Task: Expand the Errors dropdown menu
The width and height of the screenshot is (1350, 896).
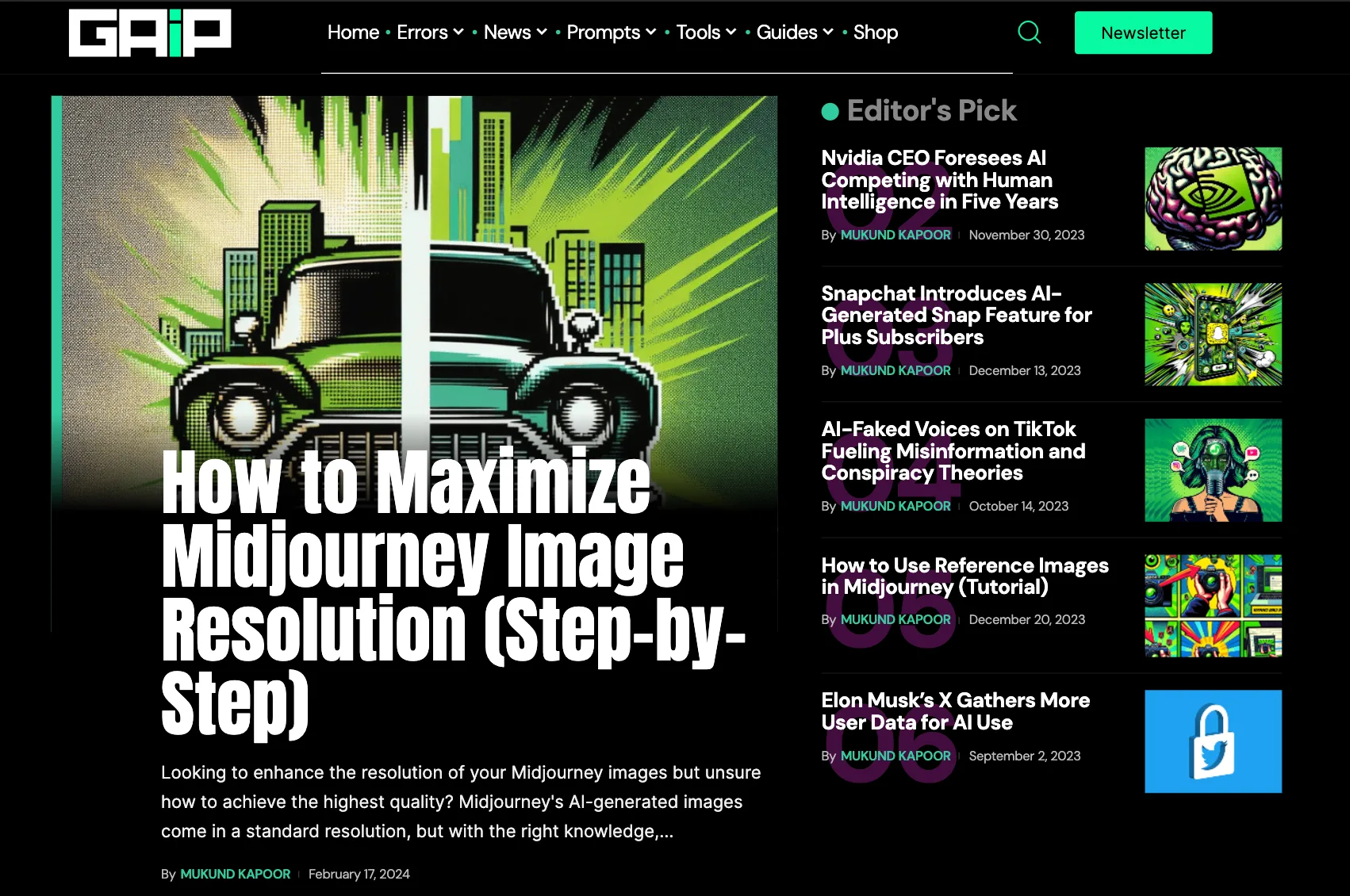Action: click(430, 33)
